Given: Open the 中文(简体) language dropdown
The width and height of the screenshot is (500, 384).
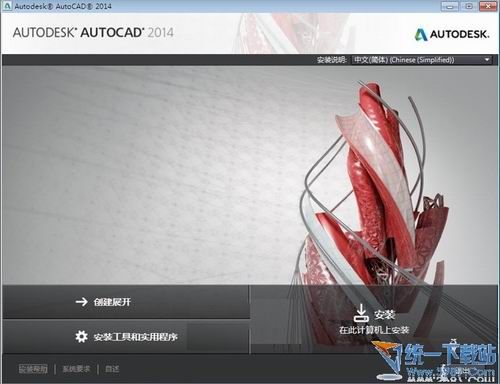Looking at the screenshot, I should coord(422,60).
